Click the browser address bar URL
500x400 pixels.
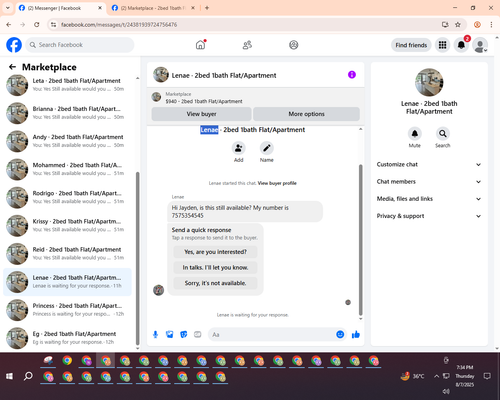tap(119, 24)
